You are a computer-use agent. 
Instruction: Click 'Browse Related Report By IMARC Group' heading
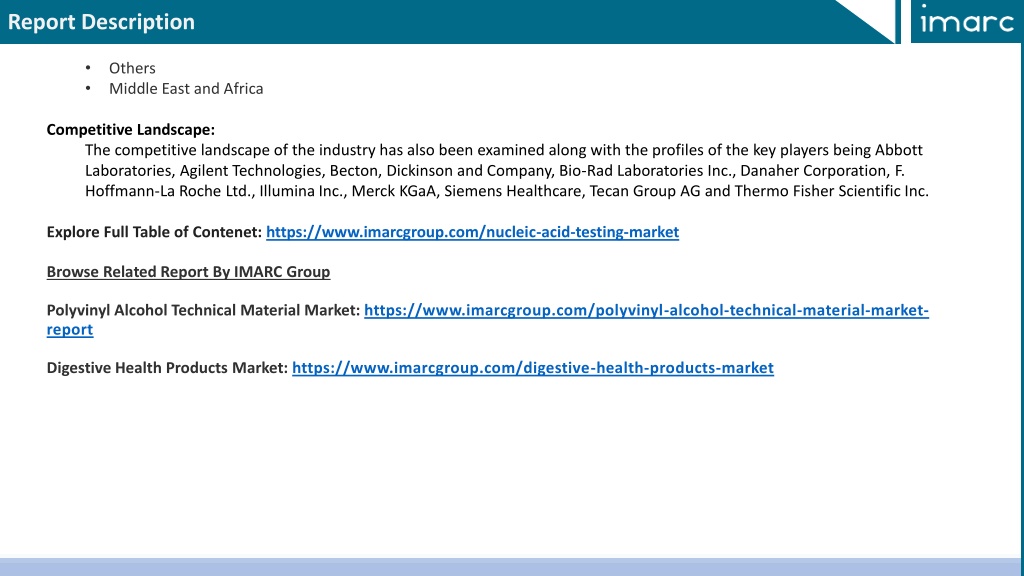pos(188,272)
